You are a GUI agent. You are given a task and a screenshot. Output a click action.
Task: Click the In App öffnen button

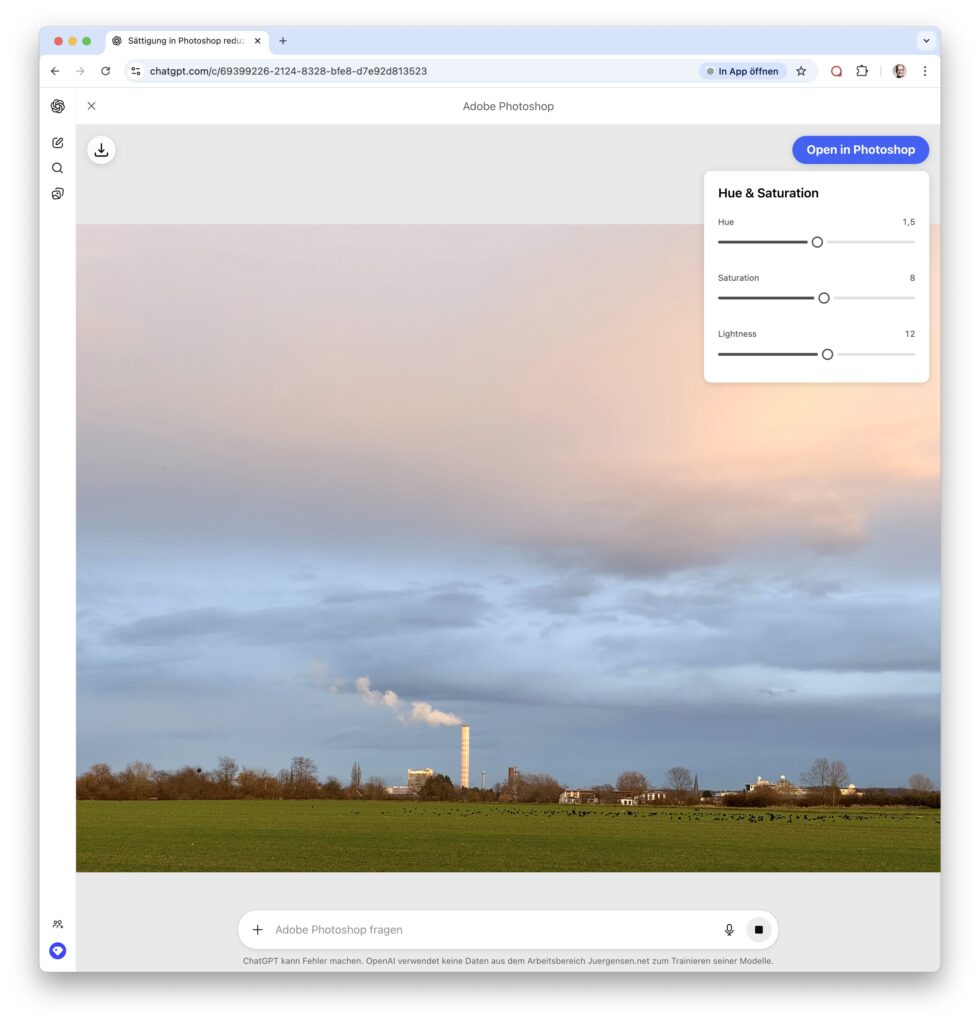coord(743,71)
